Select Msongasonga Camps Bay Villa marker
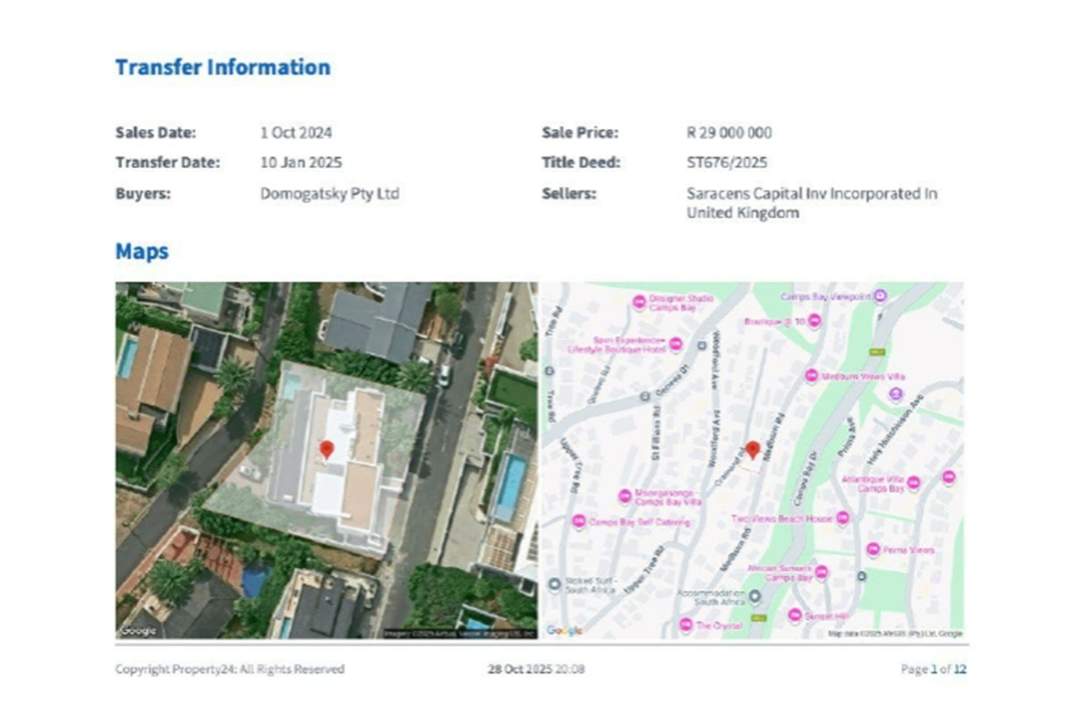The height and width of the screenshot is (710, 1065). [625, 496]
